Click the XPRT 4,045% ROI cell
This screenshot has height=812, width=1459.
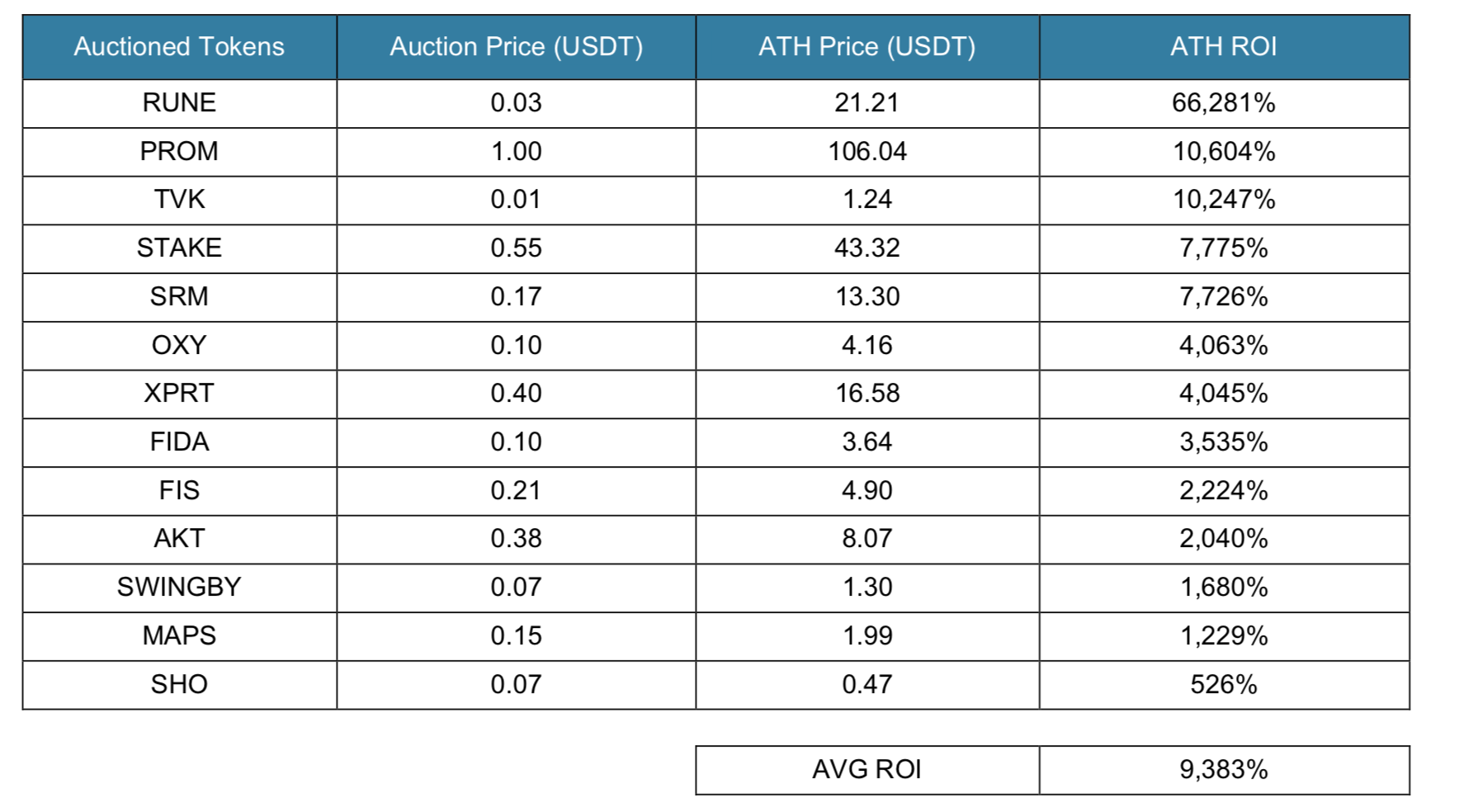(x=1223, y=394)
